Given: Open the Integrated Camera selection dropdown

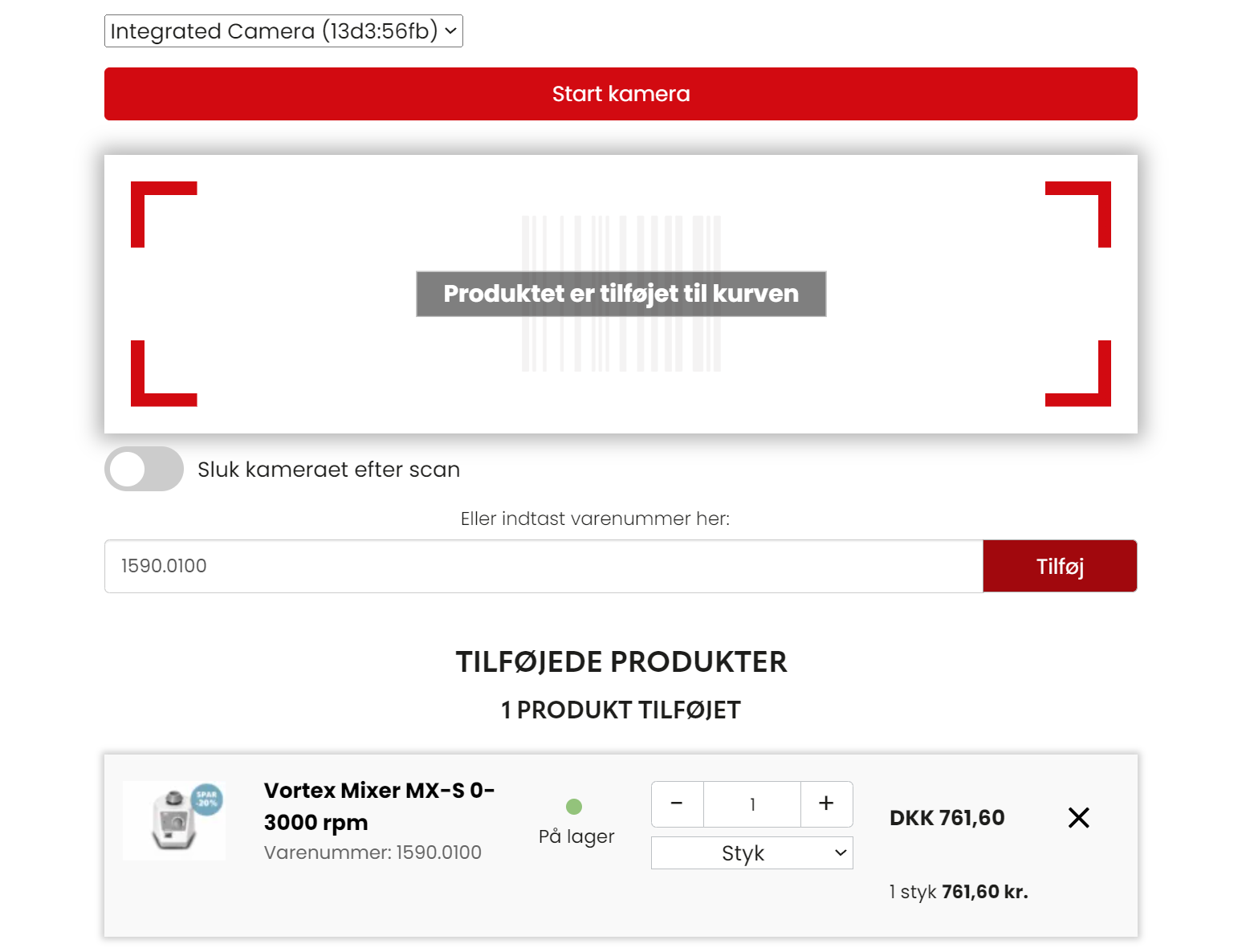Looking at the screenshot, I should (x=283, y=31).
